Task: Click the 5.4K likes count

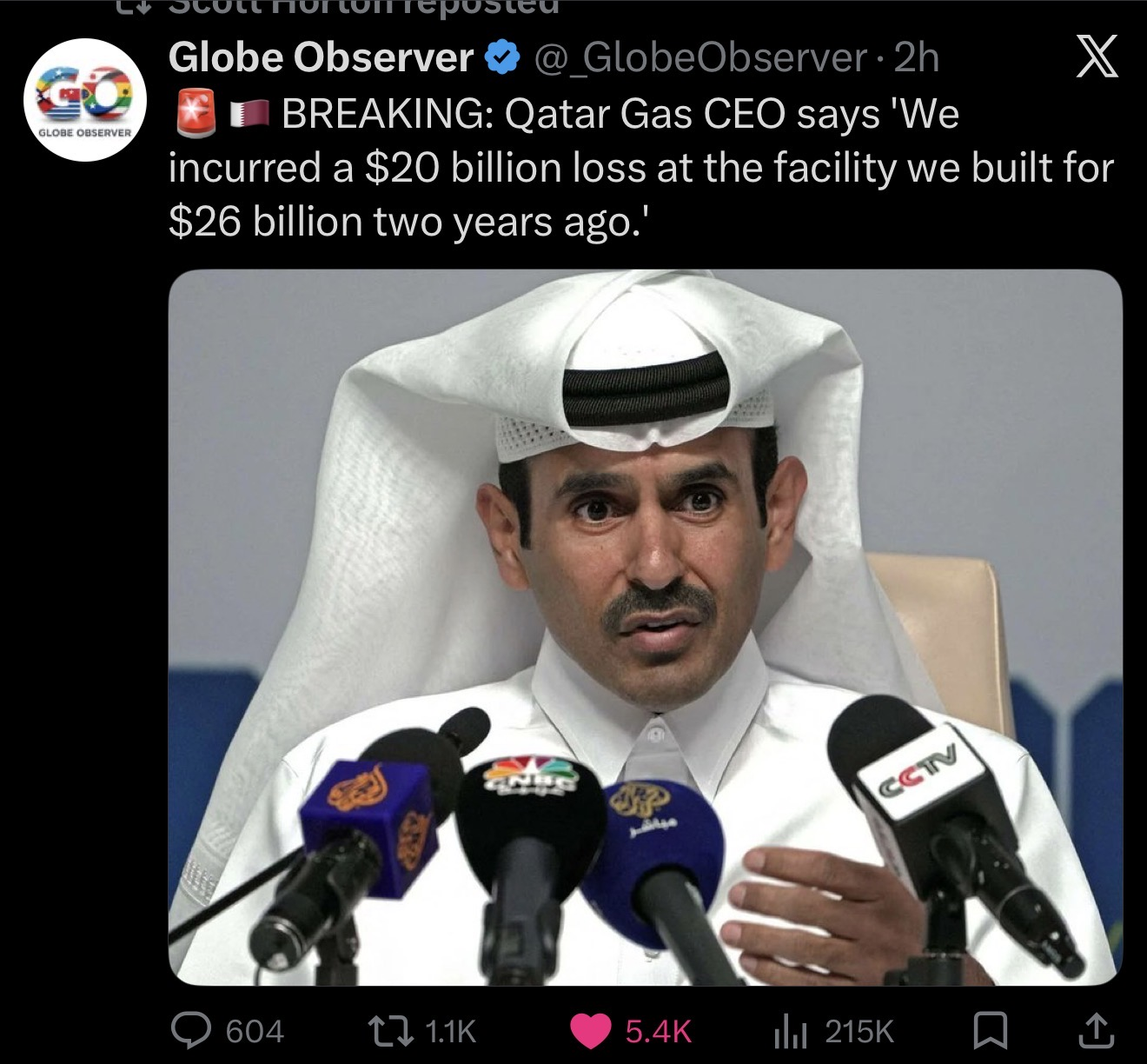Action: [658, 1032]
